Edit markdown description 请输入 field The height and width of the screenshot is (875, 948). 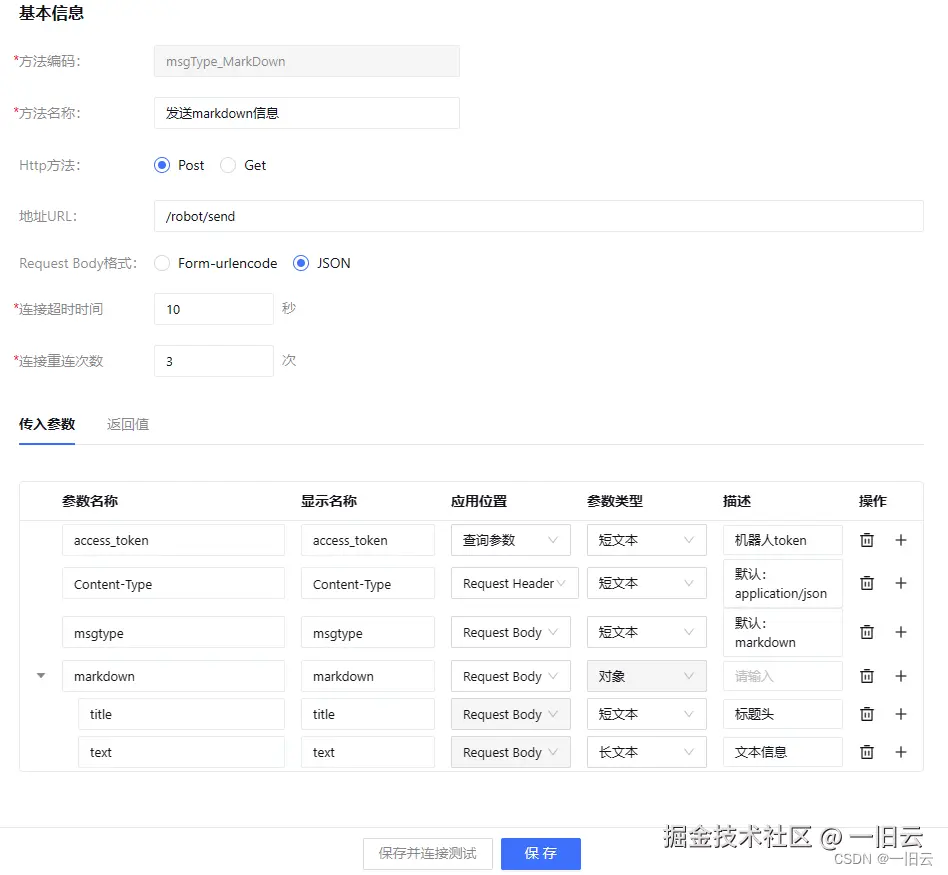(782, 676)
